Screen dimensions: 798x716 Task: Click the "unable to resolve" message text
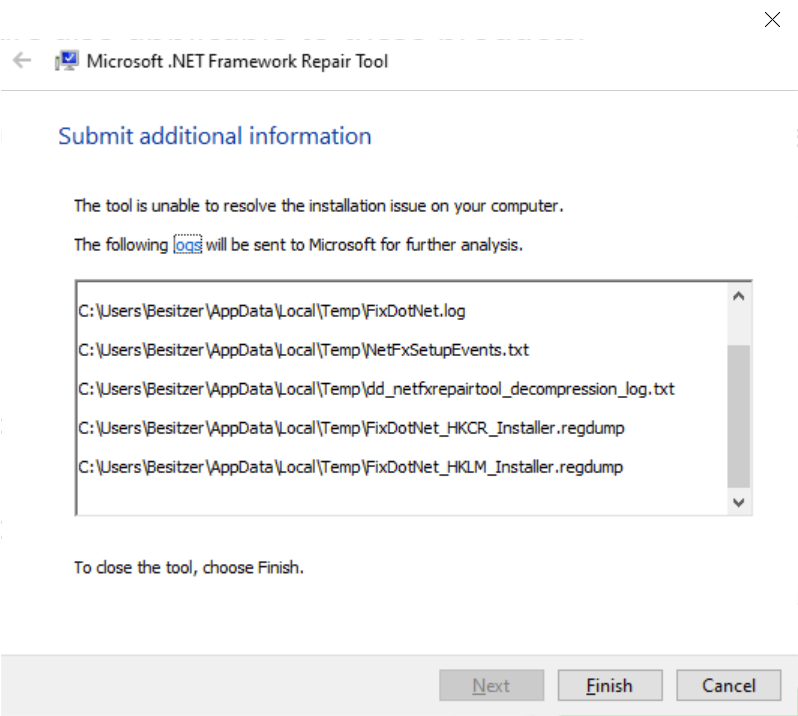click(x=319, y=207)
